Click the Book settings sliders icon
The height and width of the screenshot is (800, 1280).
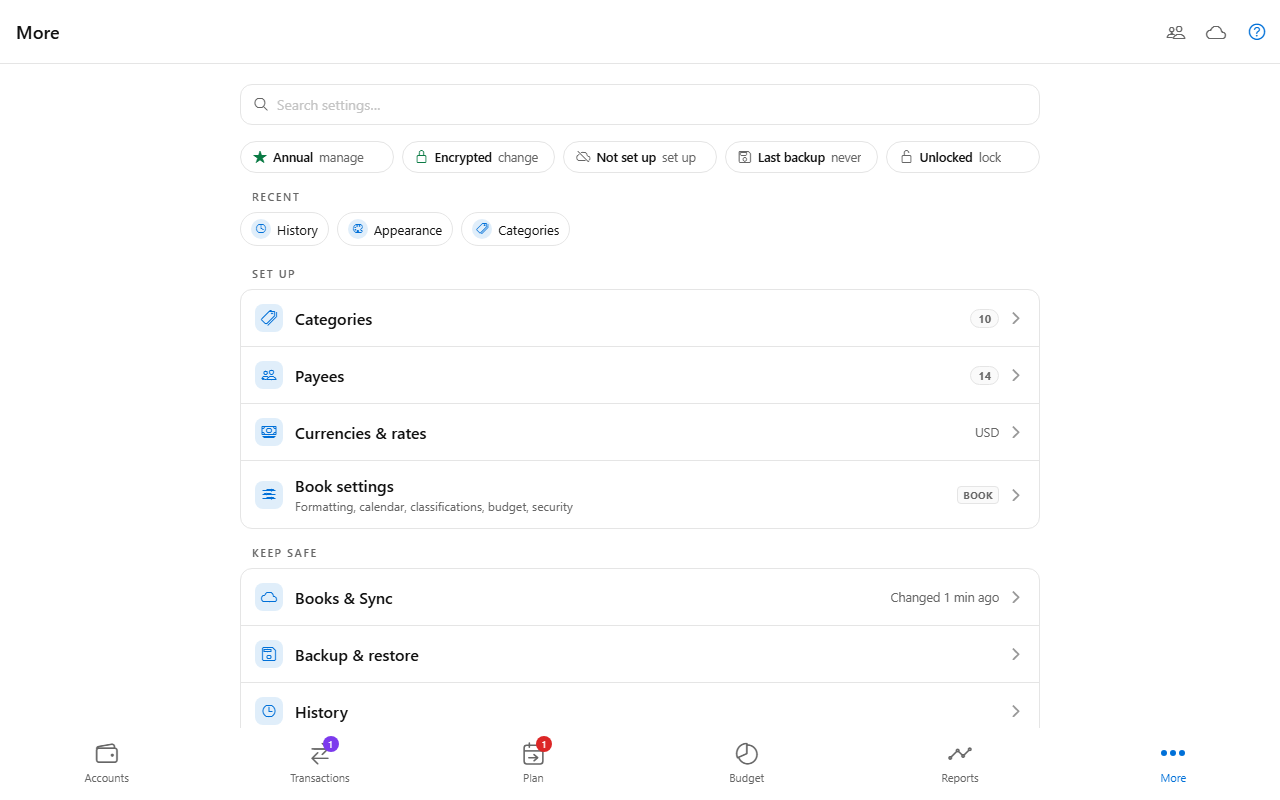point(269,495)
